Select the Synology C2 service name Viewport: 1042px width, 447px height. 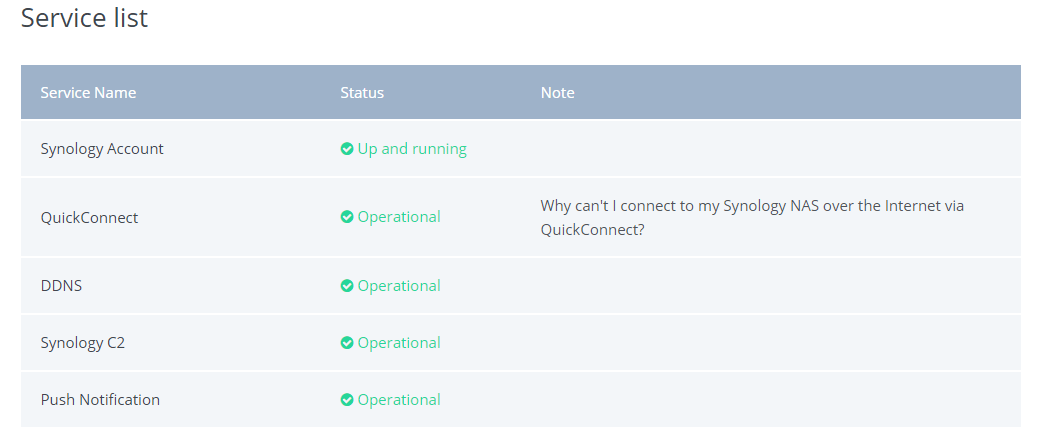pos(82,343)
